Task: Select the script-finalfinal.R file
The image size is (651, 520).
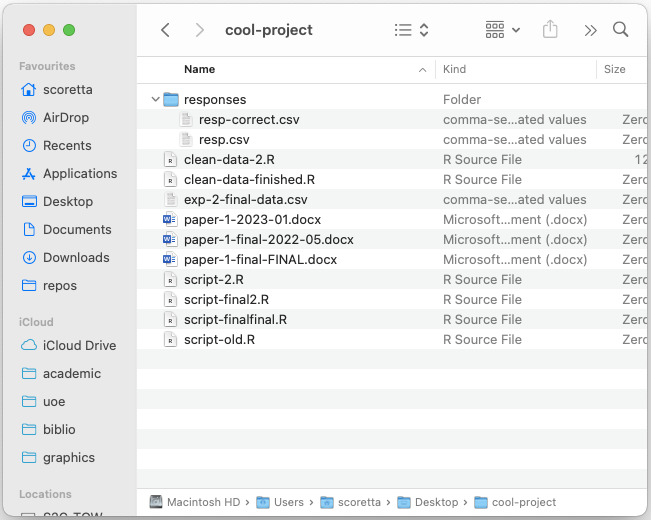Action: tap(235, 319)
